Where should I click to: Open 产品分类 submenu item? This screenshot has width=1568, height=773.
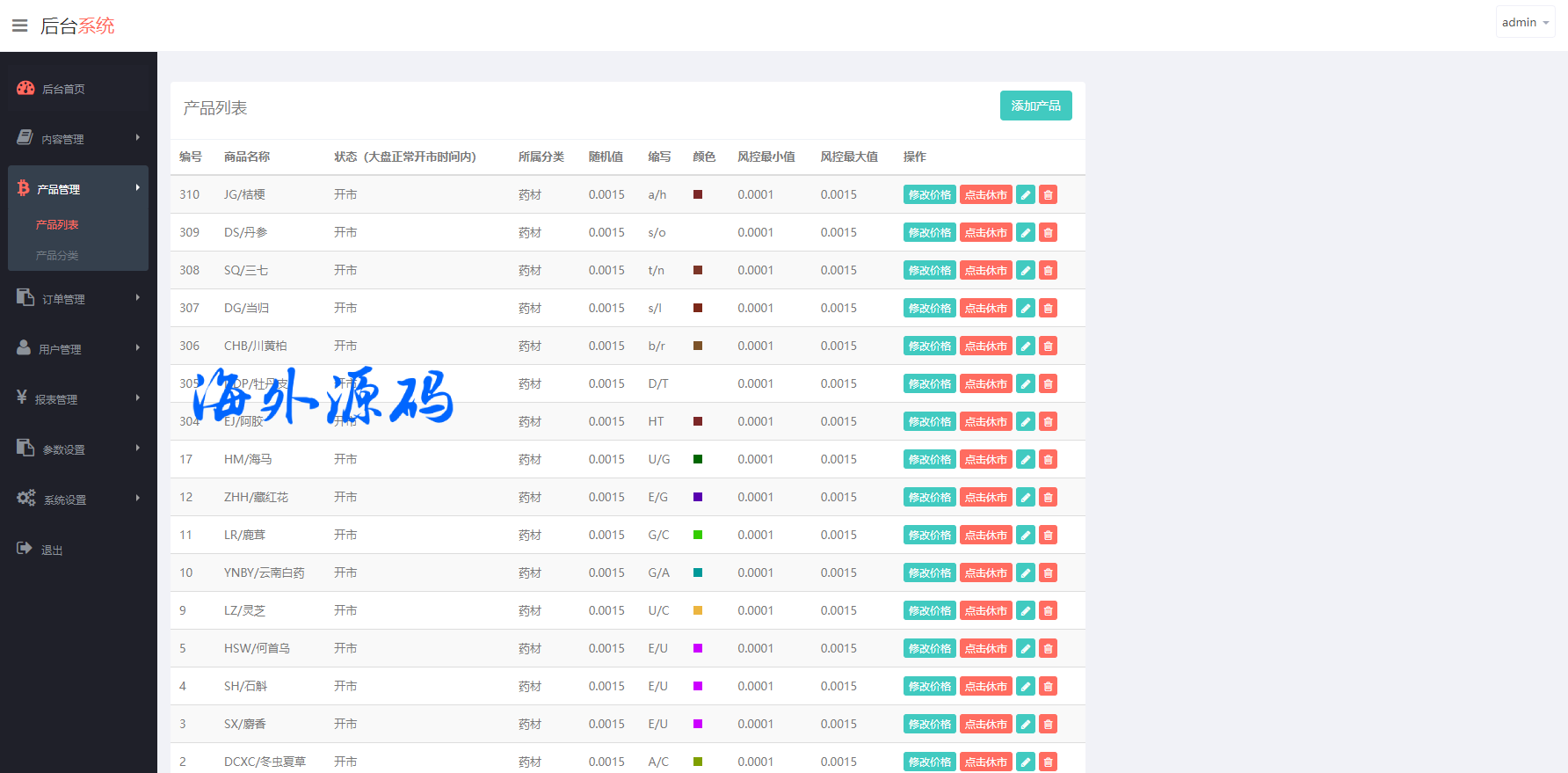(x=57, y=255)
